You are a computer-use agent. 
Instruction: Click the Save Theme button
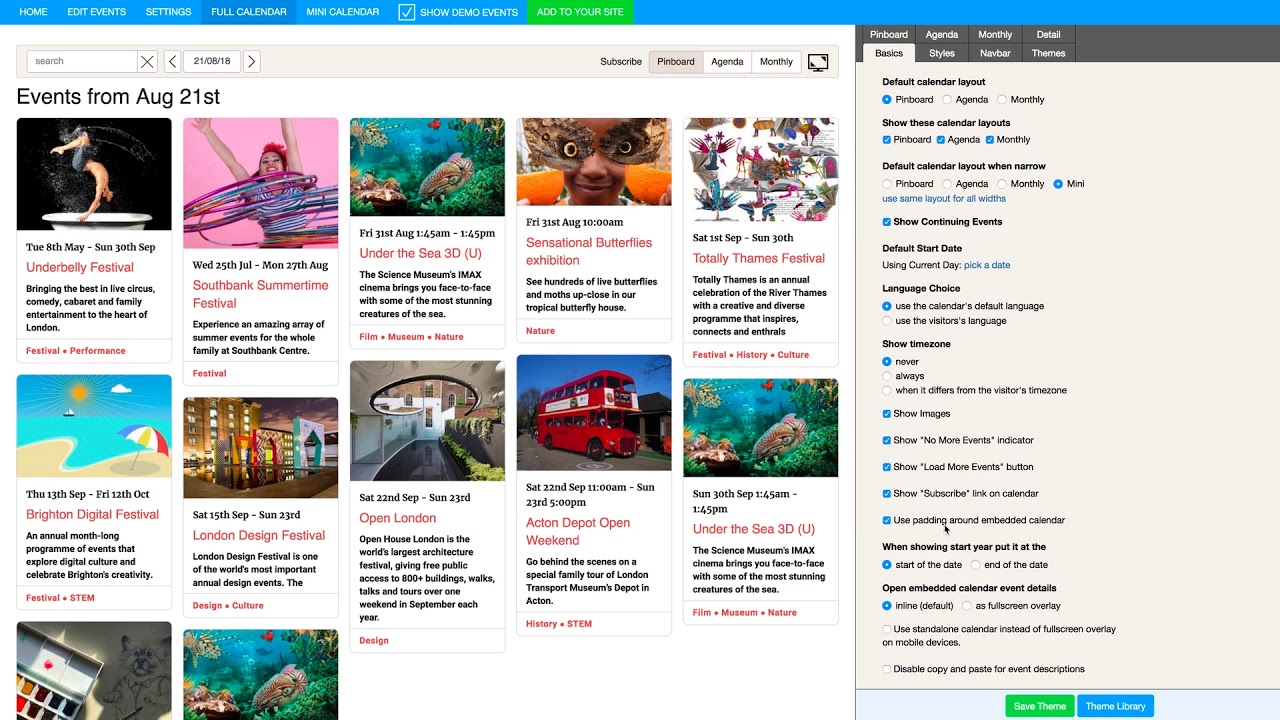(x=1040, y=706)
